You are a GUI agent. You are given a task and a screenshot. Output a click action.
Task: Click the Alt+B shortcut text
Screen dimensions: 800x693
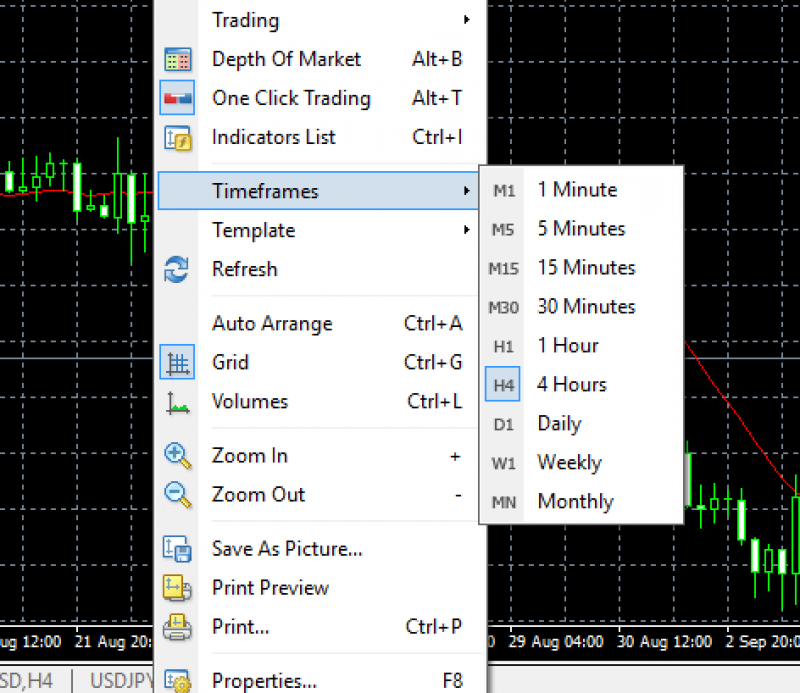437,59
